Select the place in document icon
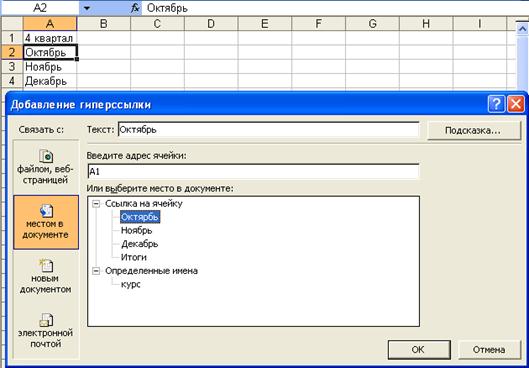Screen dimensions: 529x368 46,210
